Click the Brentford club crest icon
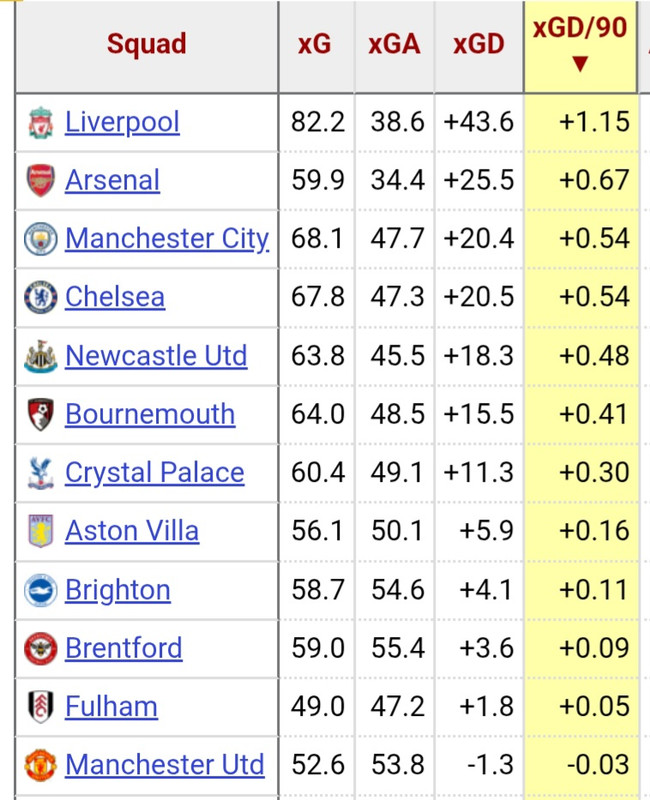Viewport: 650px width, 800px height. point(40,648)
